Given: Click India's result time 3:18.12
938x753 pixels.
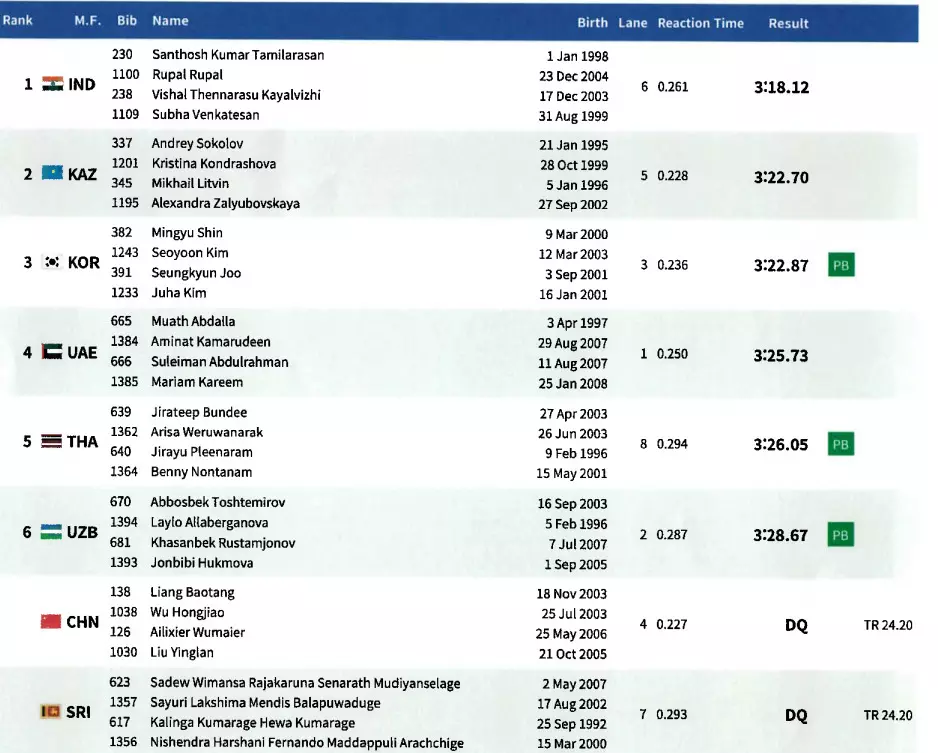Looking at the screenshot, I should (781, 88).
